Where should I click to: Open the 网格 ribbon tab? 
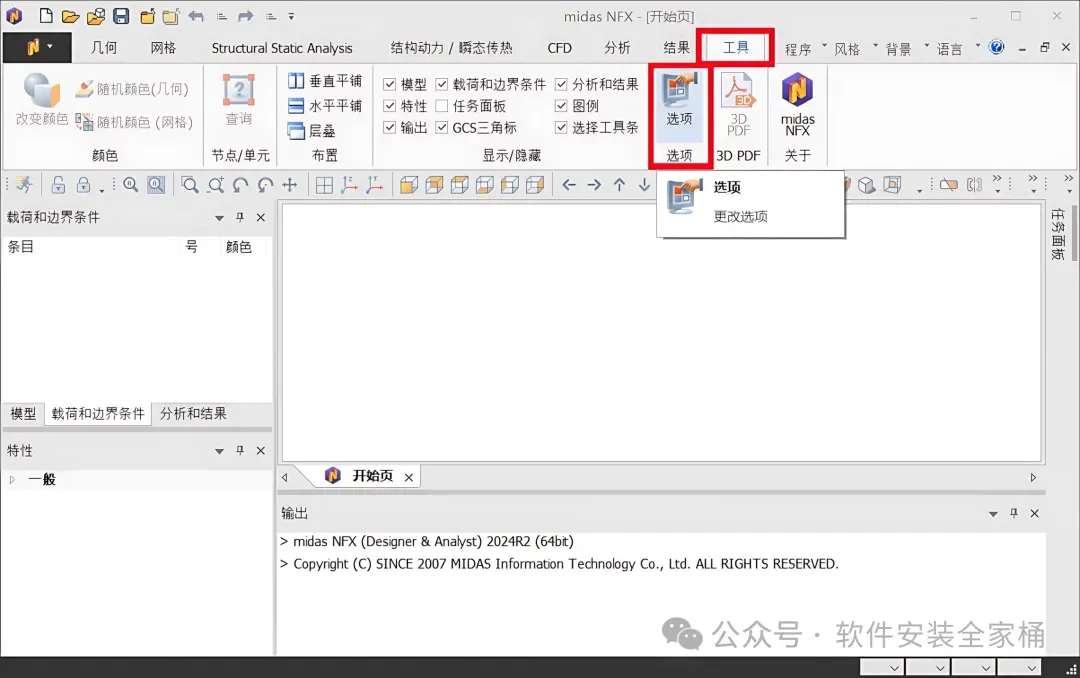(x=163, y=48)
